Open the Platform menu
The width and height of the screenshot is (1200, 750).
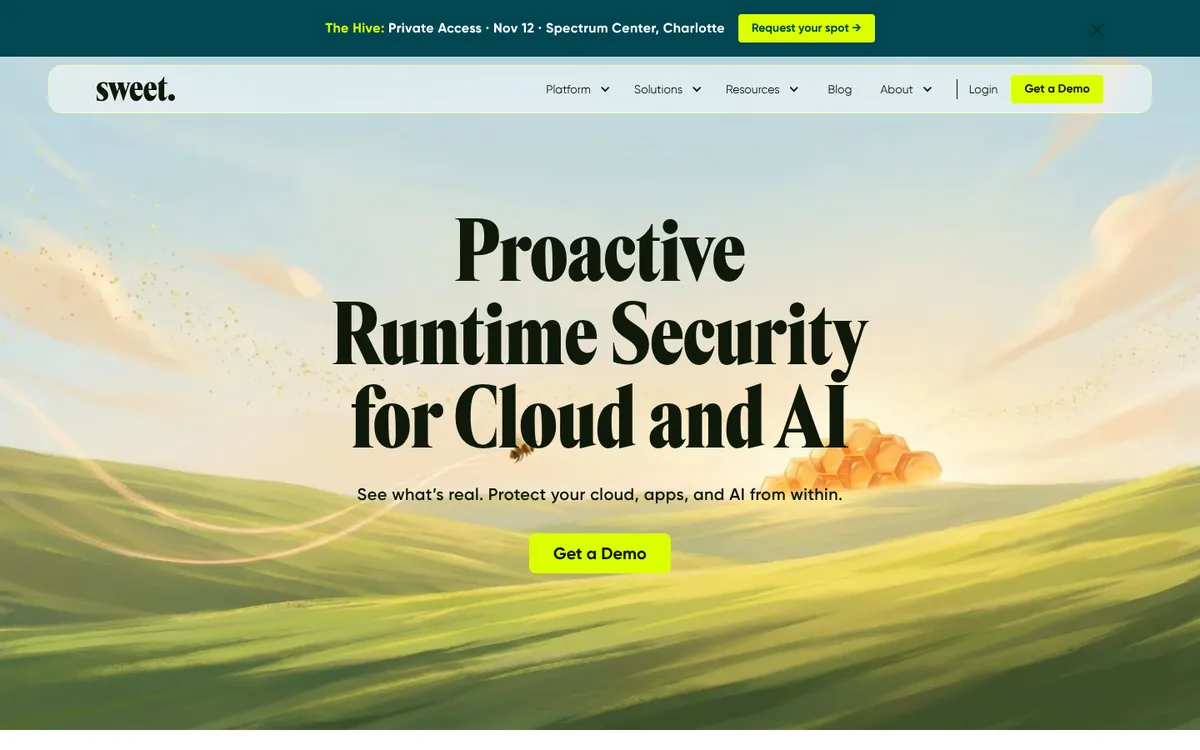tap(568, 89)
